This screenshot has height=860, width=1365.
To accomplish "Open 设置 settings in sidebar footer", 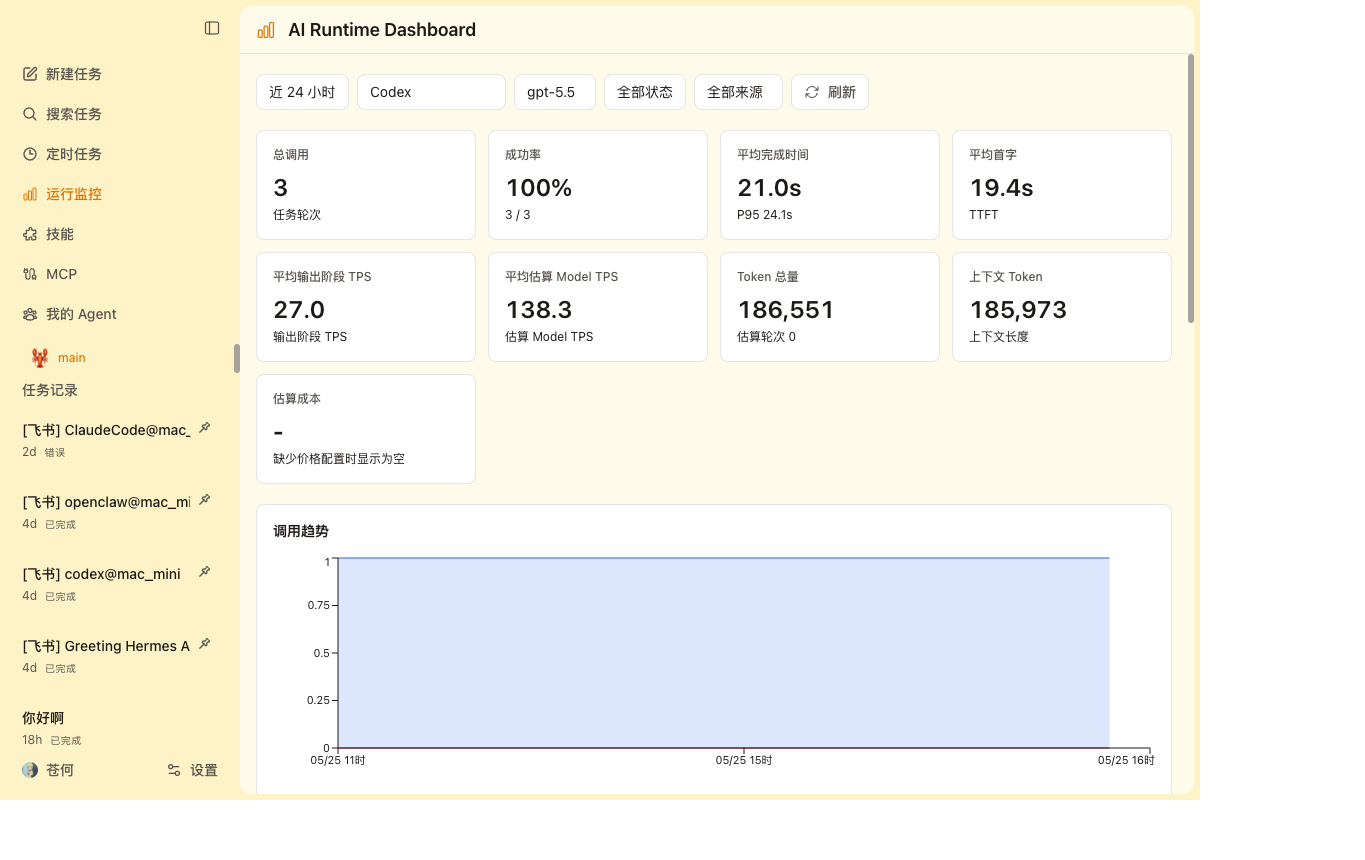I will (x=192, y=770).
